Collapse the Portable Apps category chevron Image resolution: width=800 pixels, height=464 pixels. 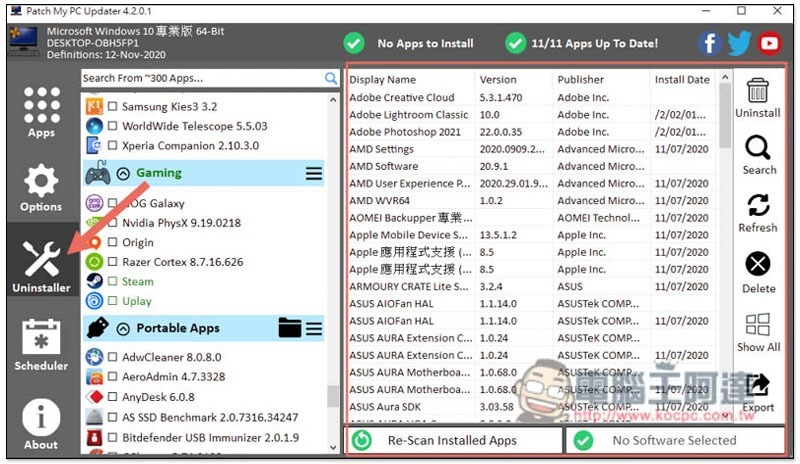click(123, 329)
